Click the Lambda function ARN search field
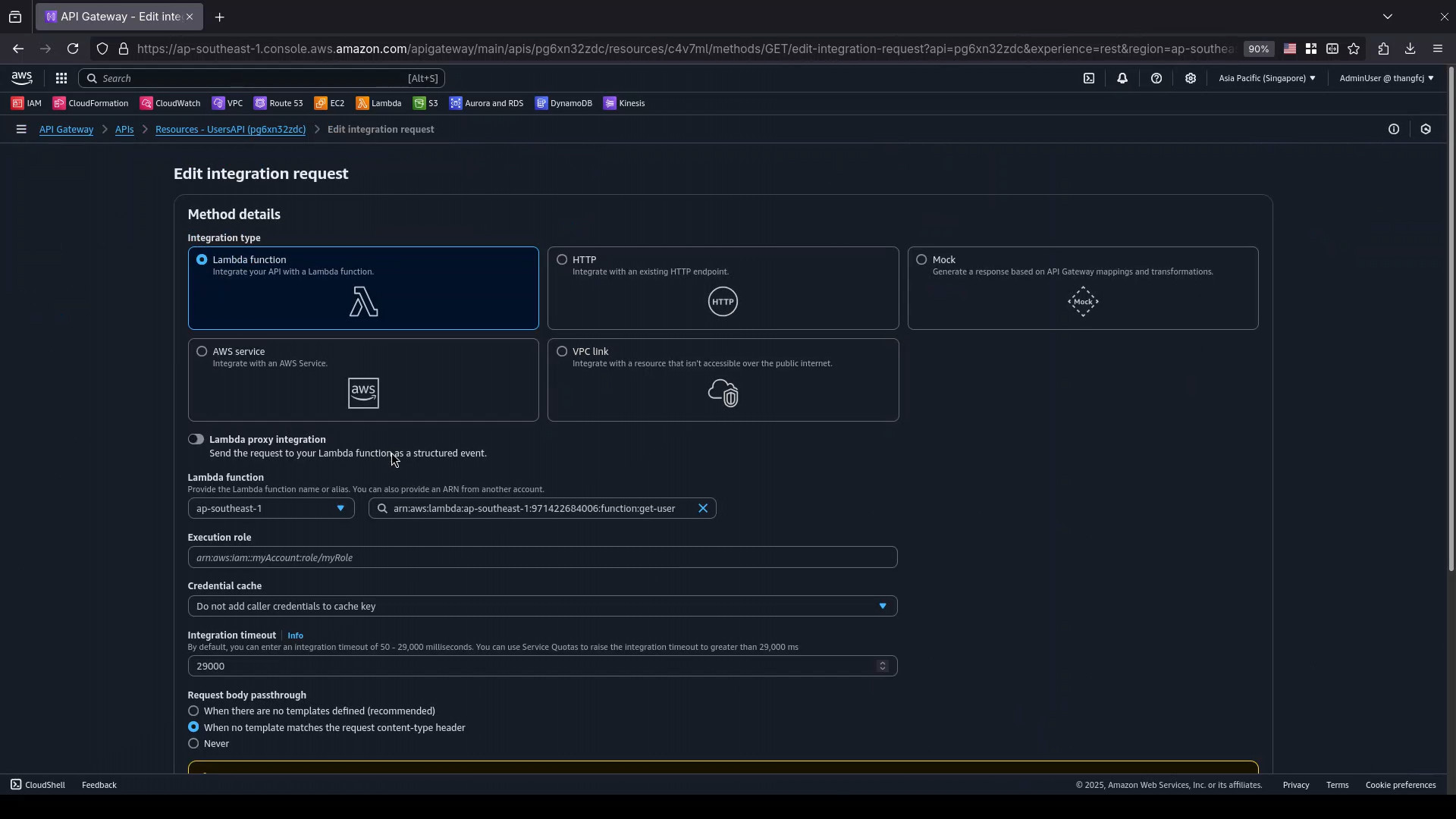The height and width of the screenshot is (819, 1456). pyautogui.click(x=542, y=509)
